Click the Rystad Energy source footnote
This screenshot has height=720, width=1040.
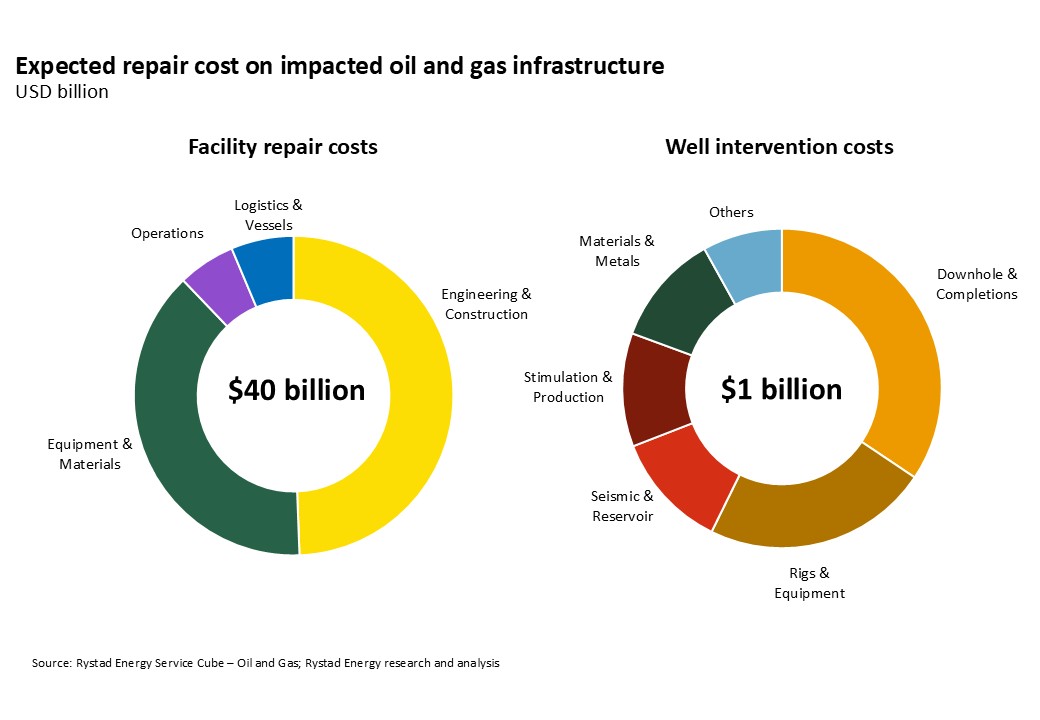point(265,663)
